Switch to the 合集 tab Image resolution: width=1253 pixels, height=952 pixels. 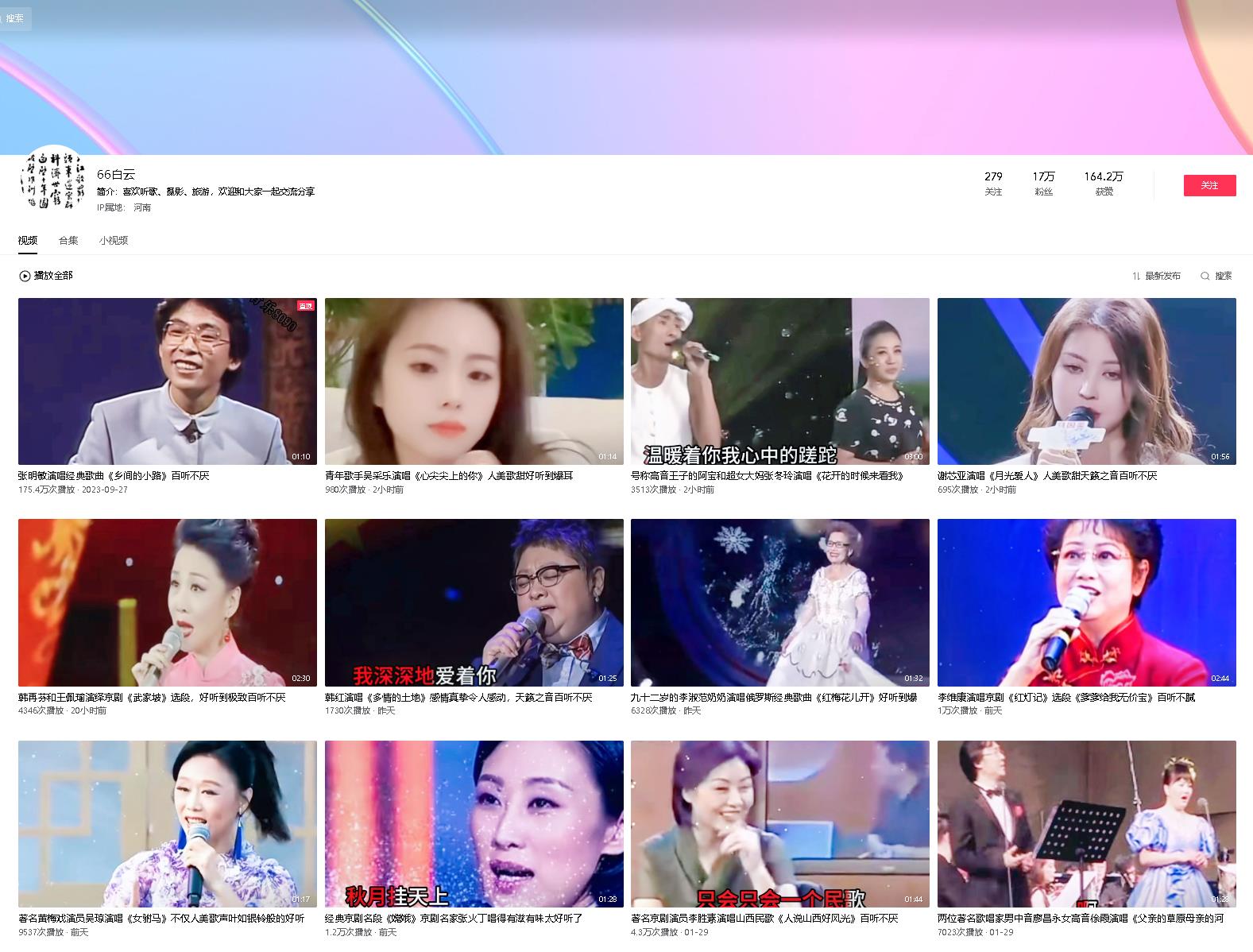coord(68,241)
